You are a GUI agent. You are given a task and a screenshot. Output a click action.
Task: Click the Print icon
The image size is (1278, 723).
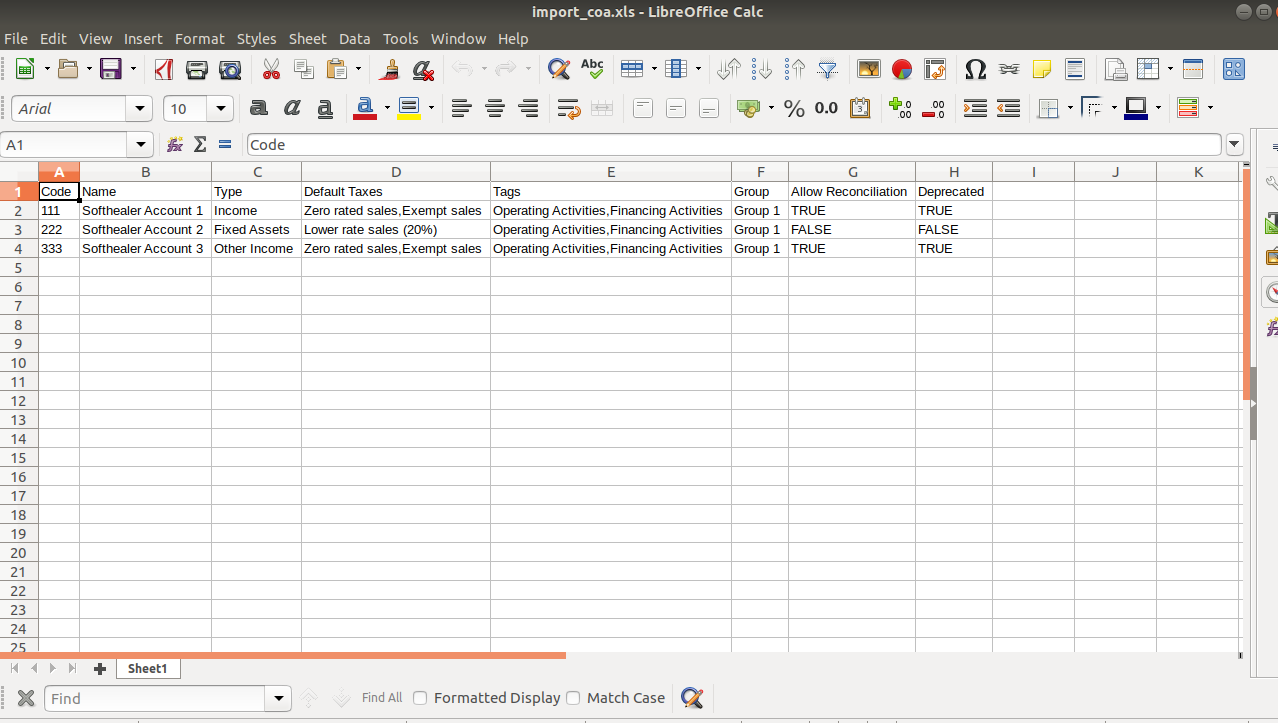coord(197,69)
